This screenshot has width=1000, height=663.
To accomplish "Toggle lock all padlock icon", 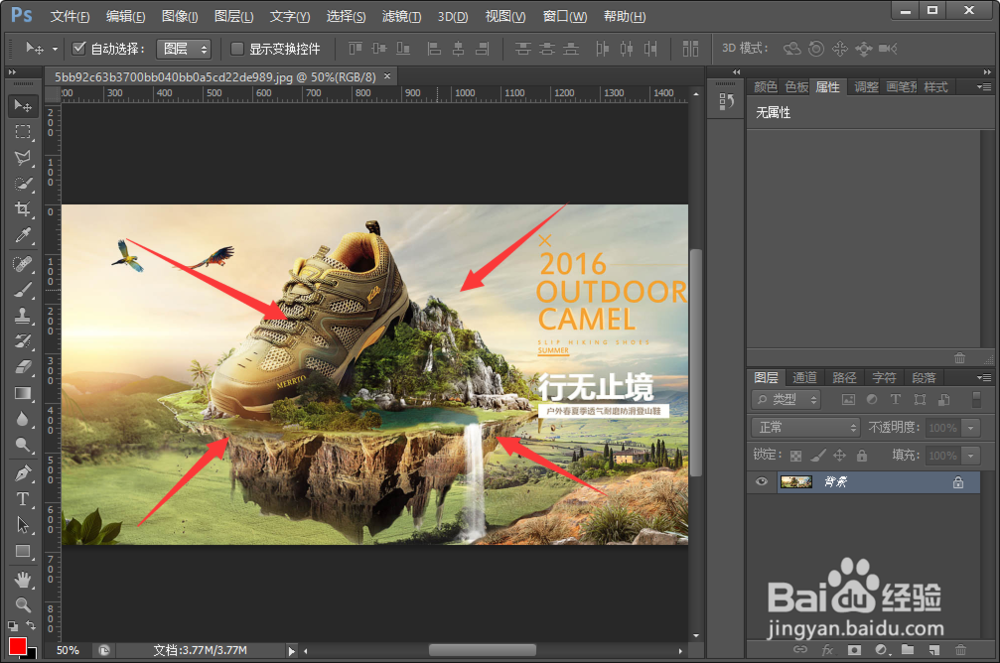I will (x=862, y=455).
